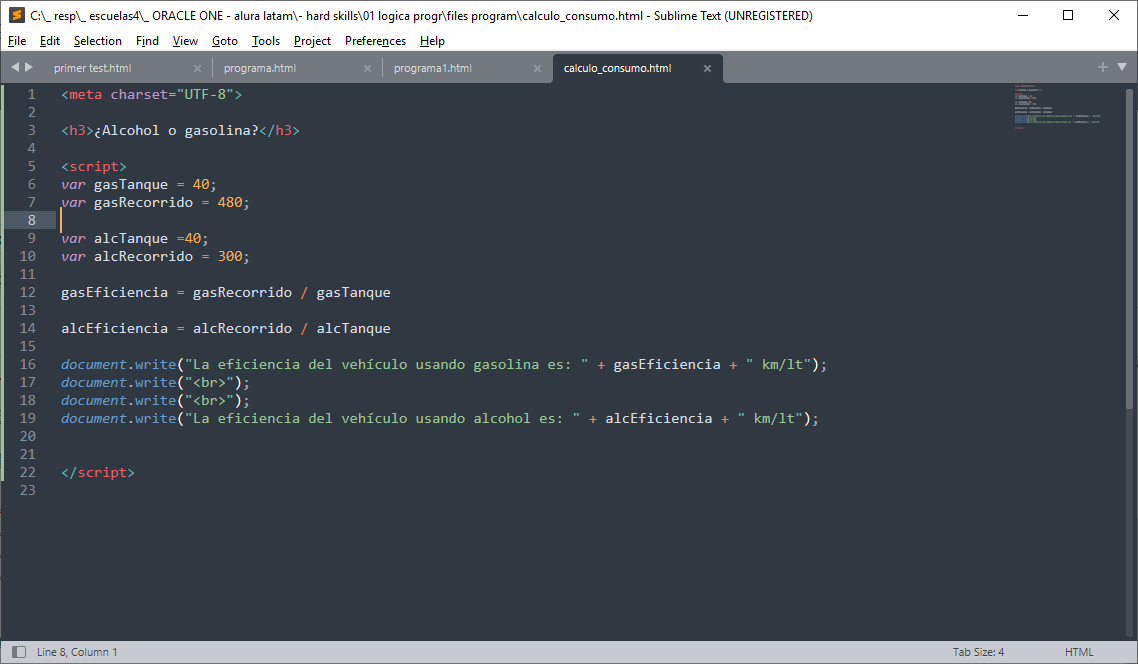Click line number 1 in gutter
The width and height of the screenshot is (1138, 664).
click(x=31, y=94)
